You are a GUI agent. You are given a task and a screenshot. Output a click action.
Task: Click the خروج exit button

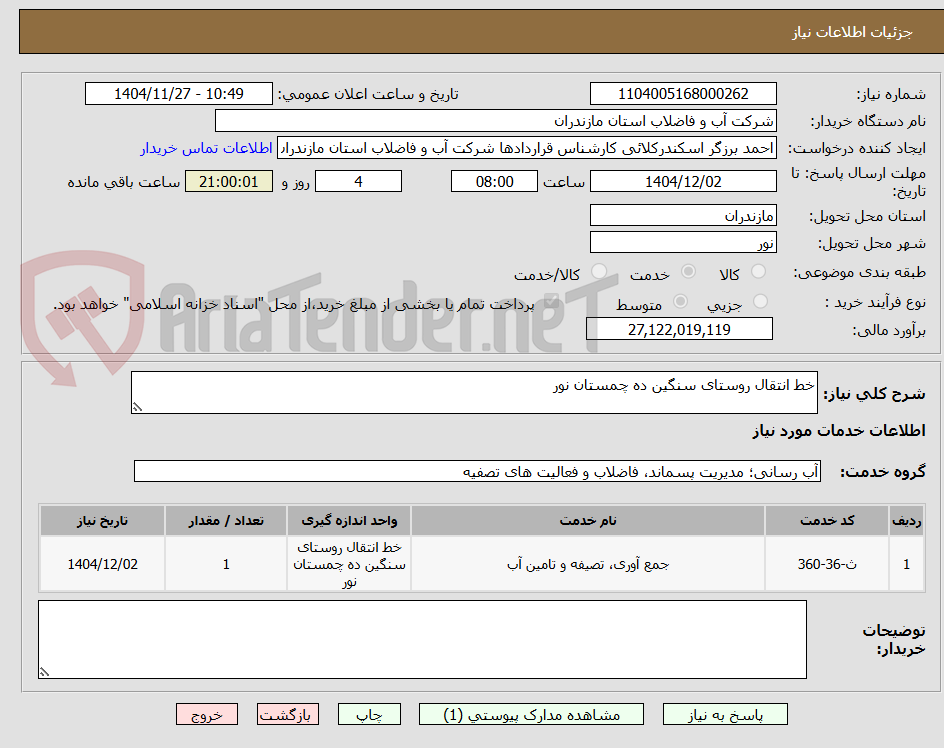[x=206, y=715]
